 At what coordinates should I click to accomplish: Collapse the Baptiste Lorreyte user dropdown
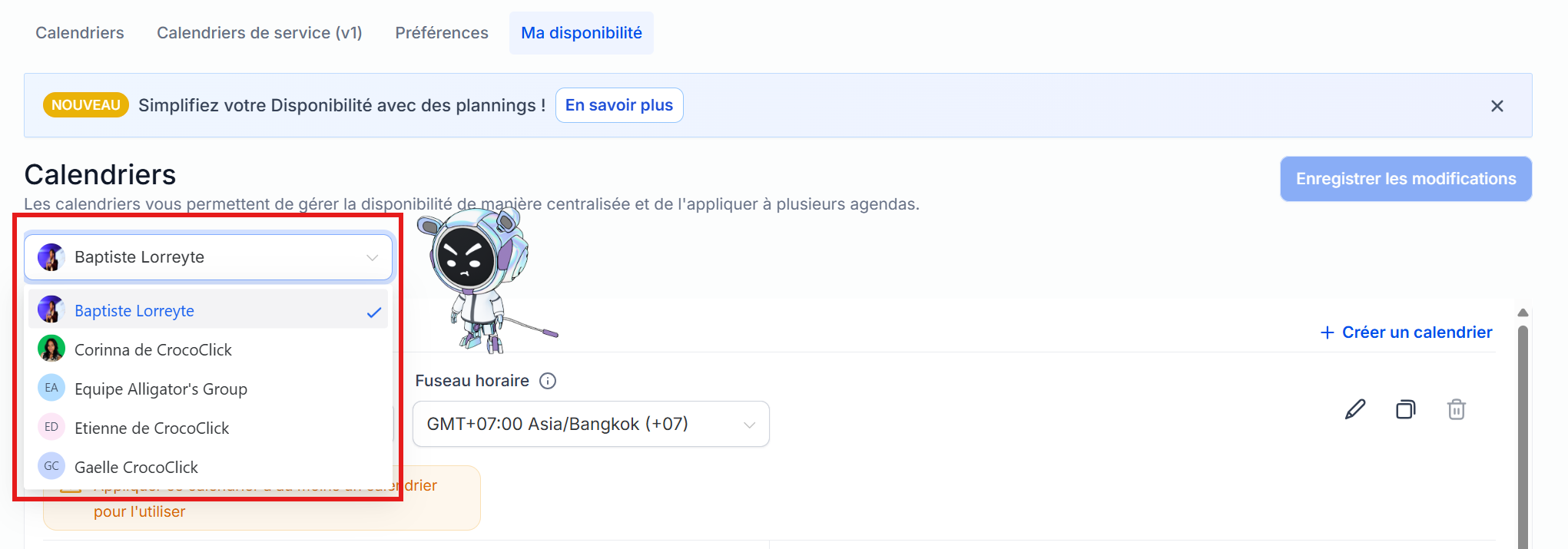click(372, 257)
